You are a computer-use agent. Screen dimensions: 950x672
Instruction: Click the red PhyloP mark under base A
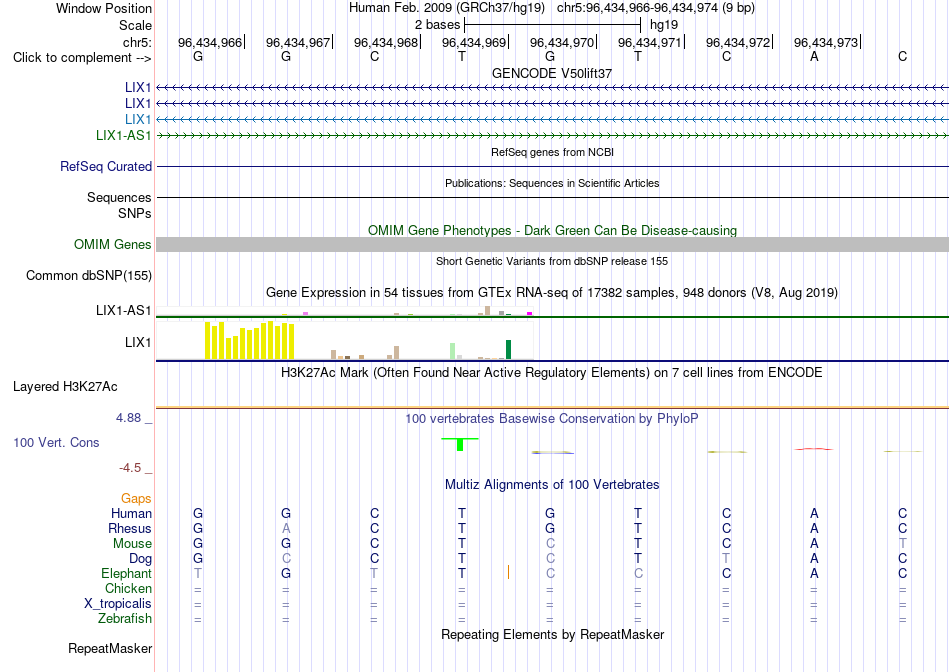814,449
